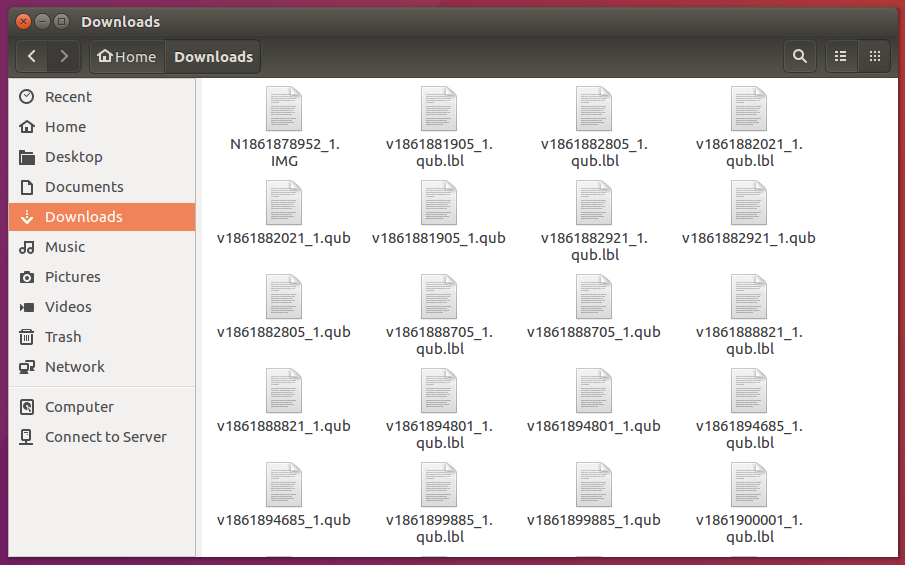
Task: Select file icon v1861899885_1.qub
Action: click(x=594, y=485)
